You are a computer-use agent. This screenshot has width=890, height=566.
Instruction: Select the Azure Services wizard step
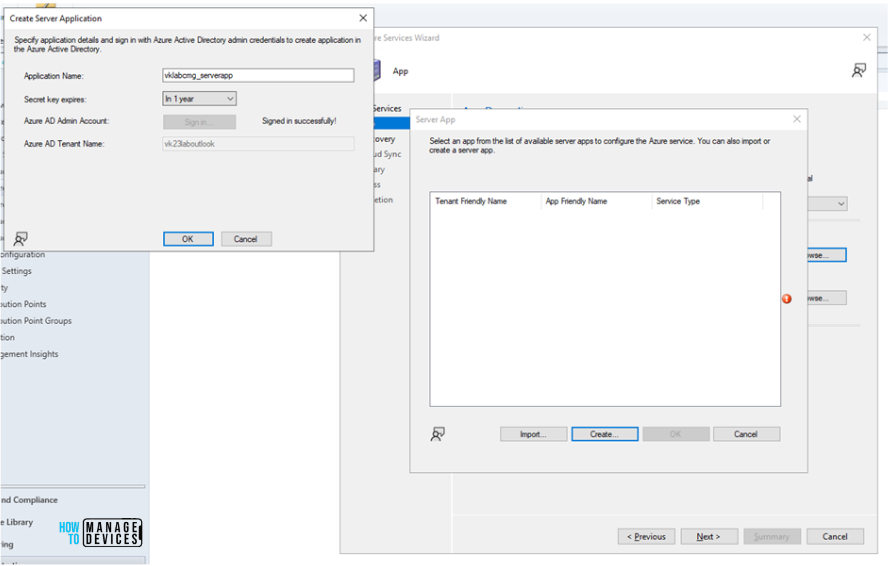(x=387, y=108)
